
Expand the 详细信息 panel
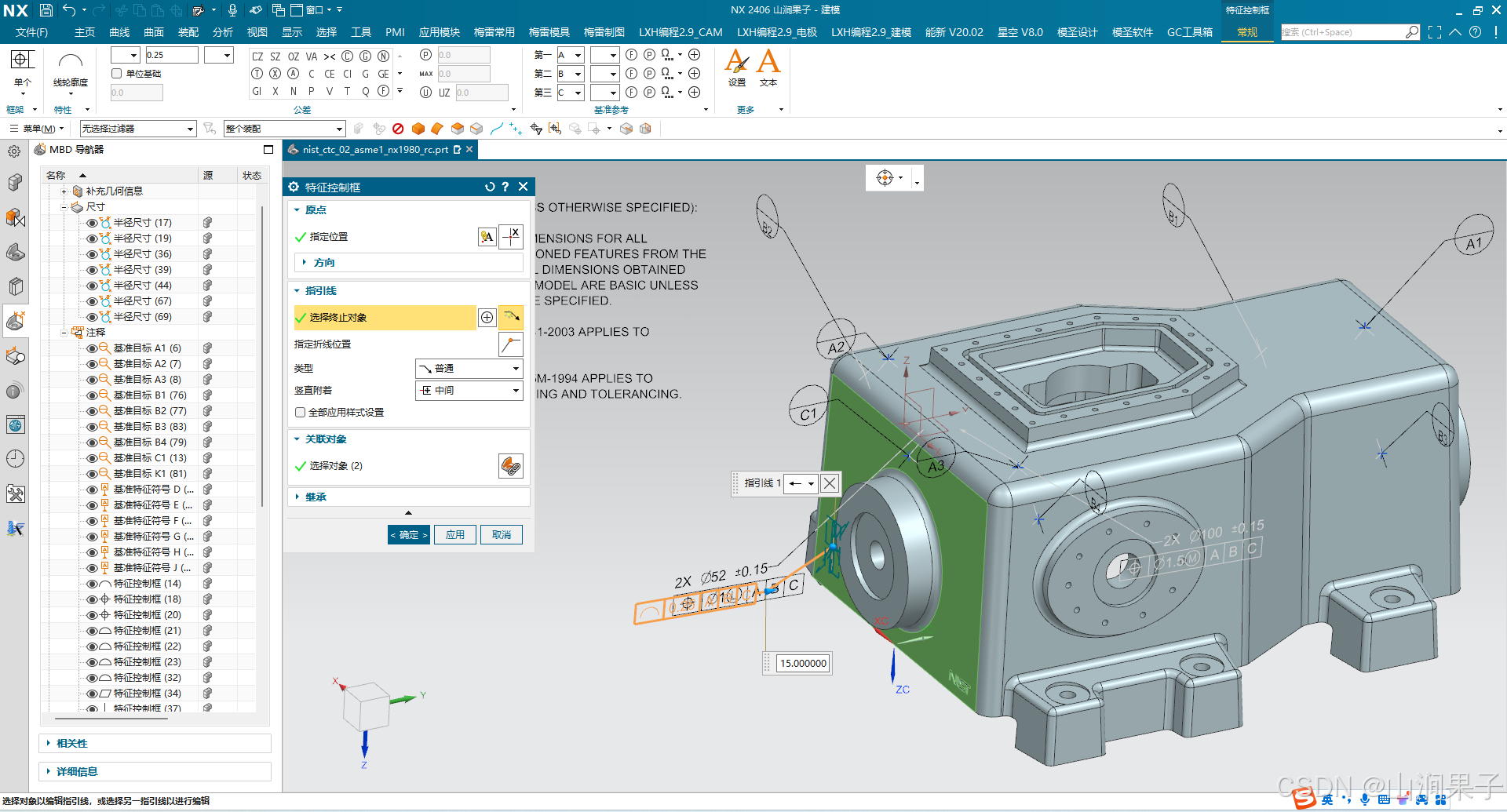tap(155, 772)
